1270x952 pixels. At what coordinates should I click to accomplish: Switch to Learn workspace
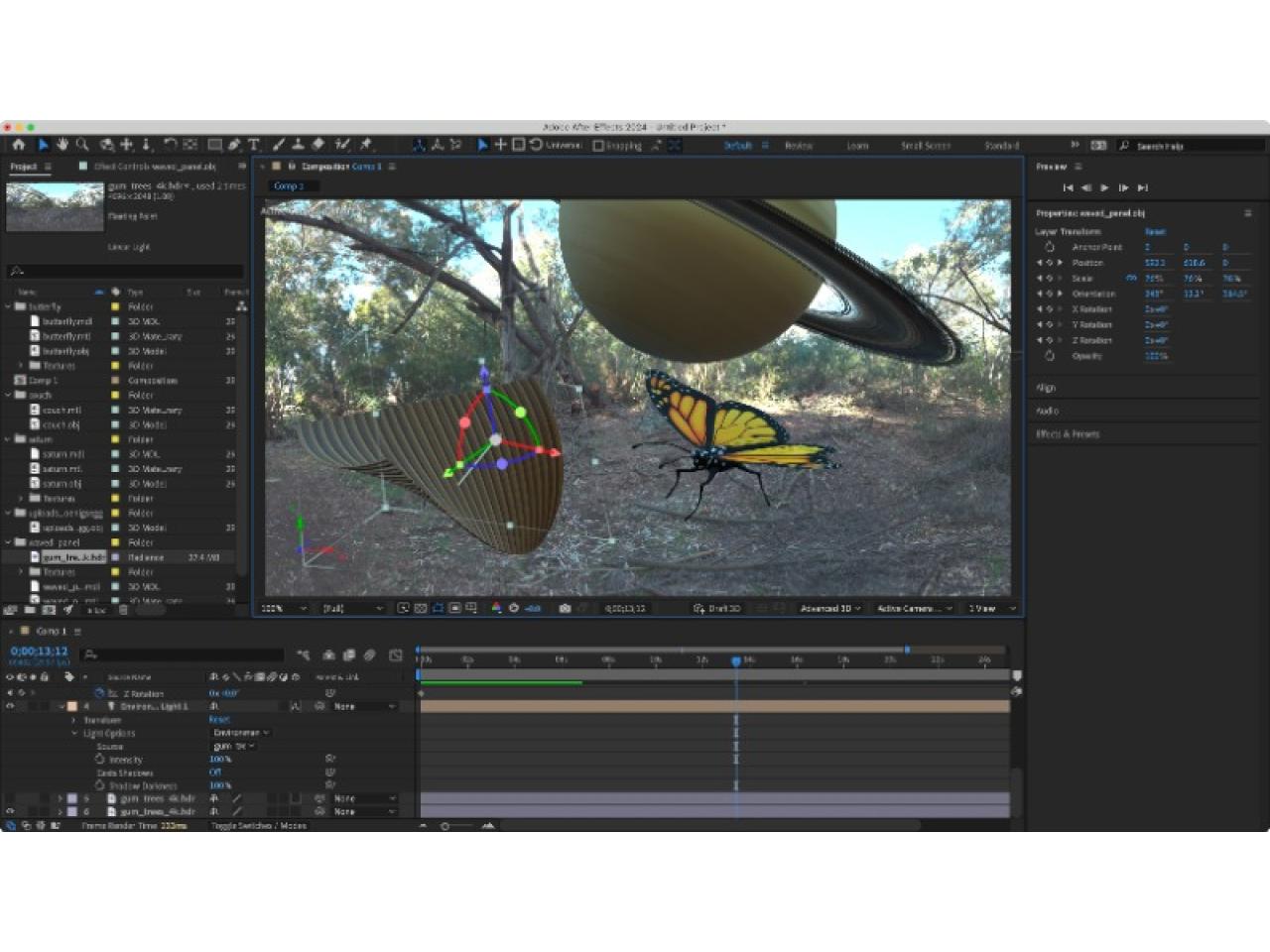857,145
